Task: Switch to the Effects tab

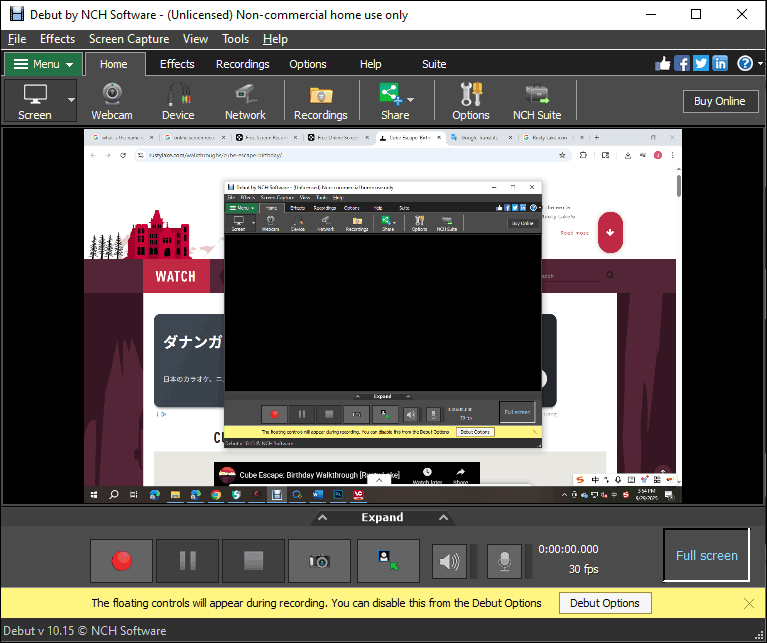Action: pos(177,64)
